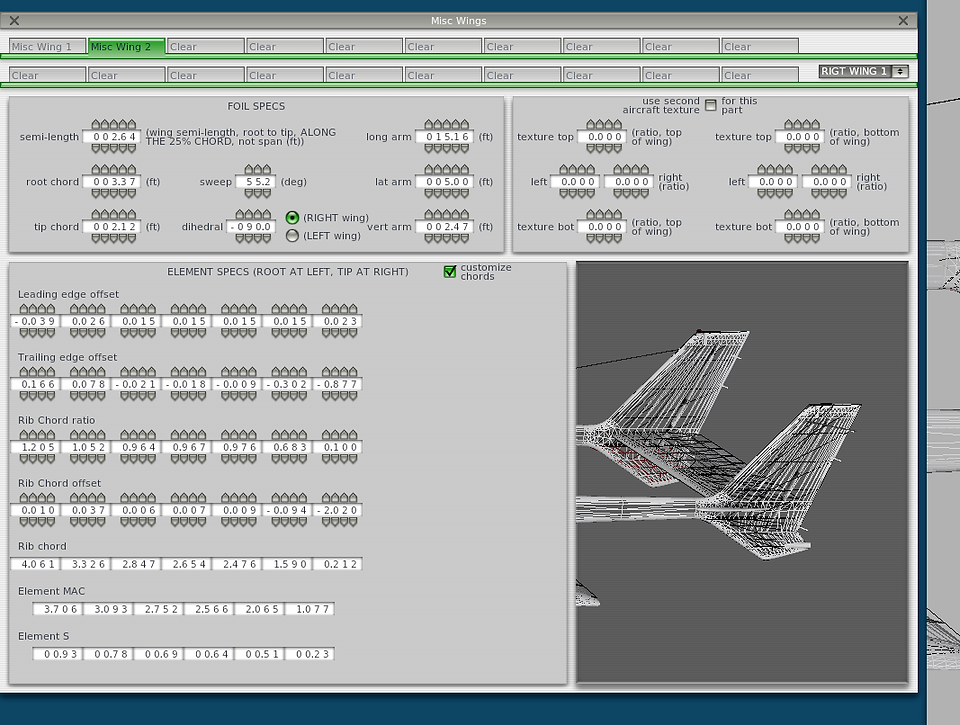
Task: Decrease root chord with its rightmost down arrow
Action: 132,193
